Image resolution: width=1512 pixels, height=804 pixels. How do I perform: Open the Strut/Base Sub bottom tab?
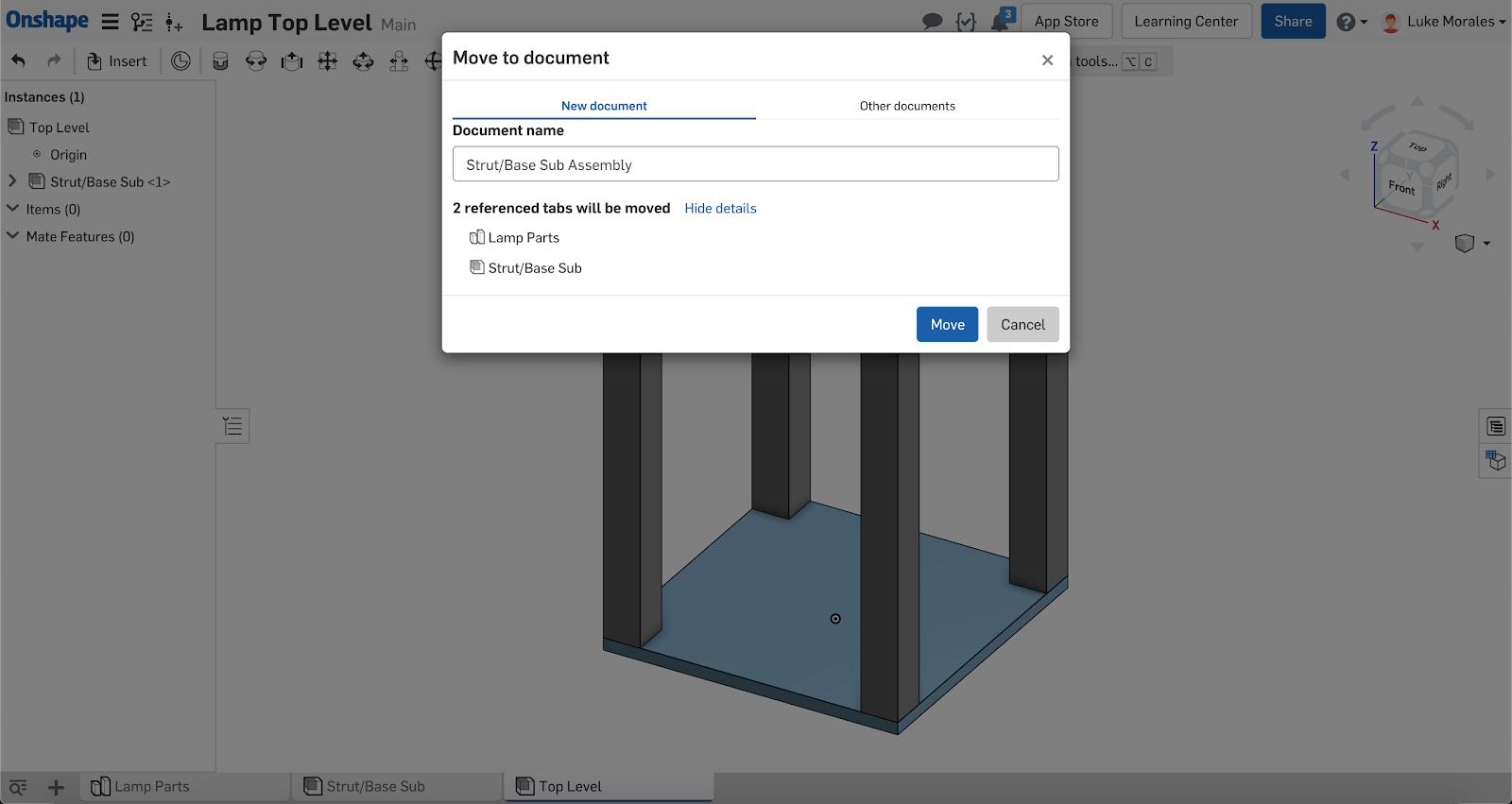point(375,786)
